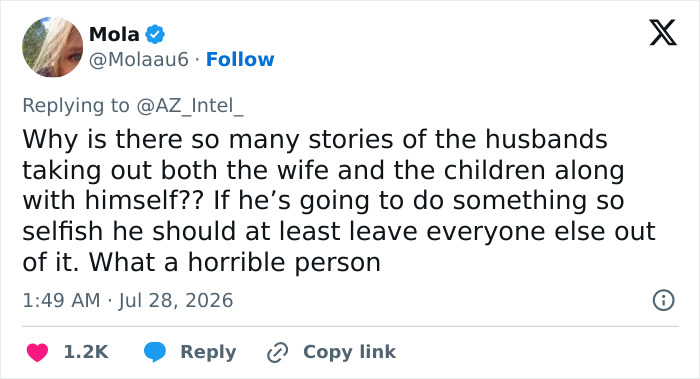Click the Reply text button
The height and width of the screenshot is (379, 700).
[208, 352]
